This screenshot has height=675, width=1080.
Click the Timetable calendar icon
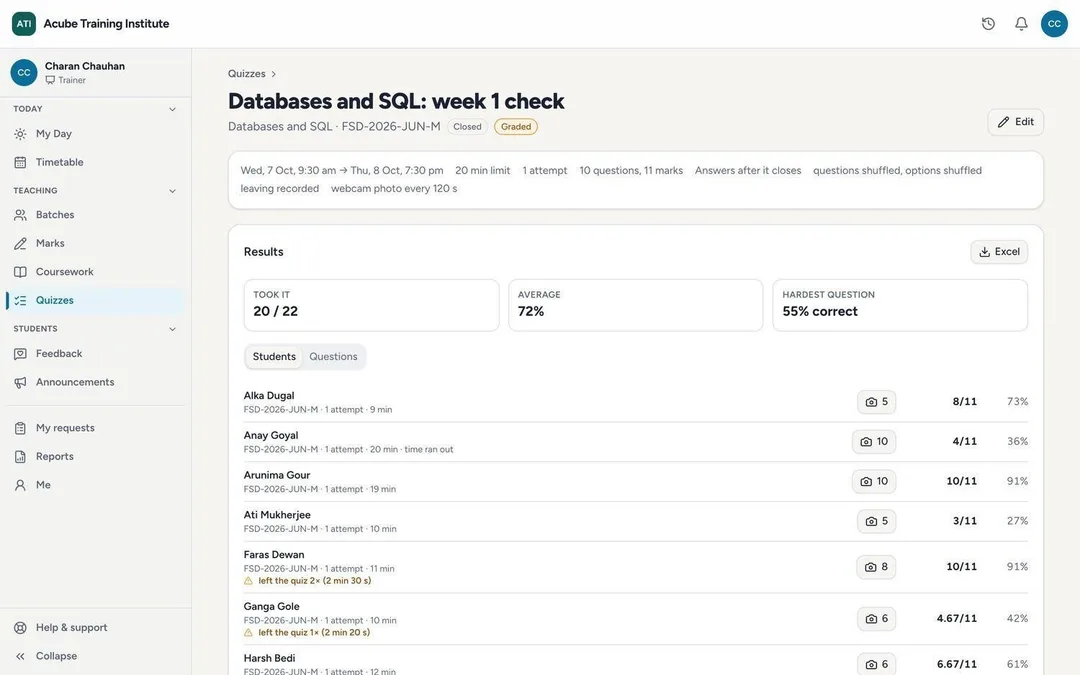tap(21, 163)
